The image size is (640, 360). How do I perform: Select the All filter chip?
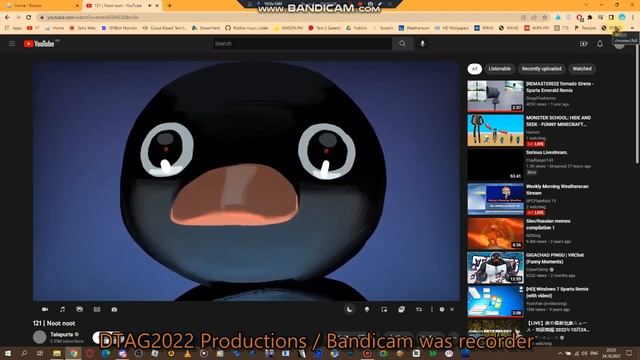[475, 69]
